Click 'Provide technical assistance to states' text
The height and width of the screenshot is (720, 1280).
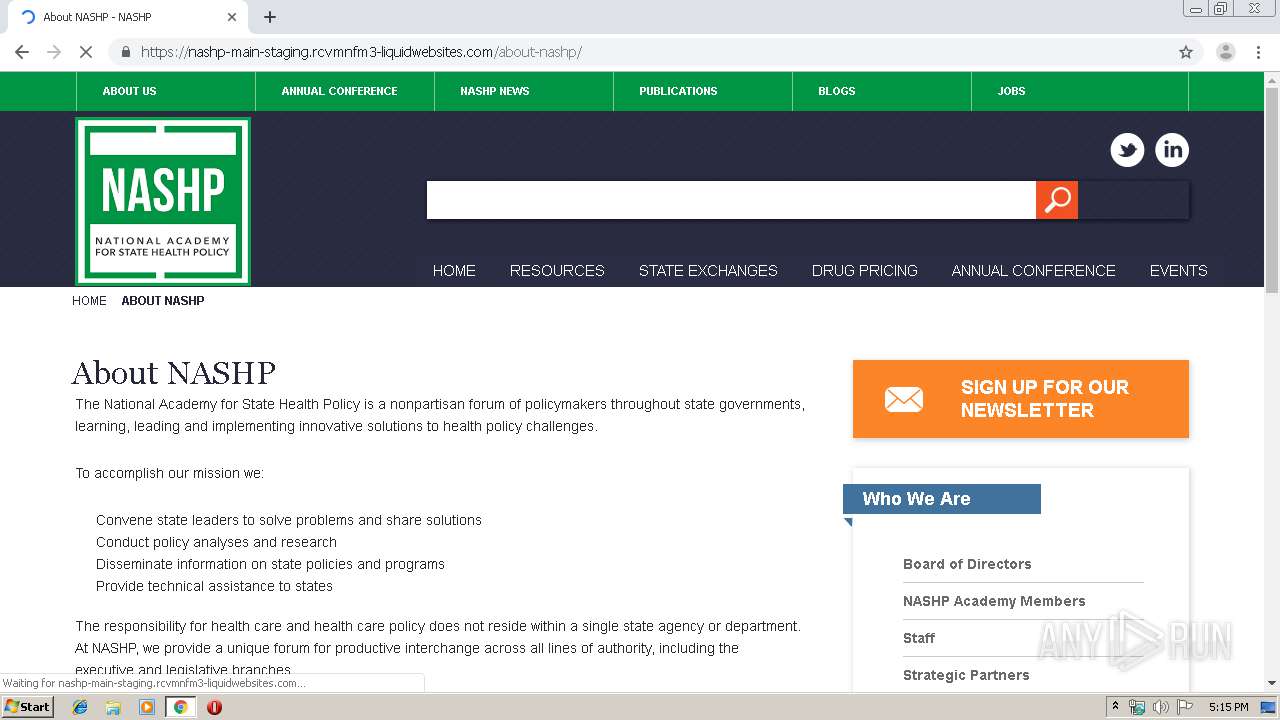[214, 586]
